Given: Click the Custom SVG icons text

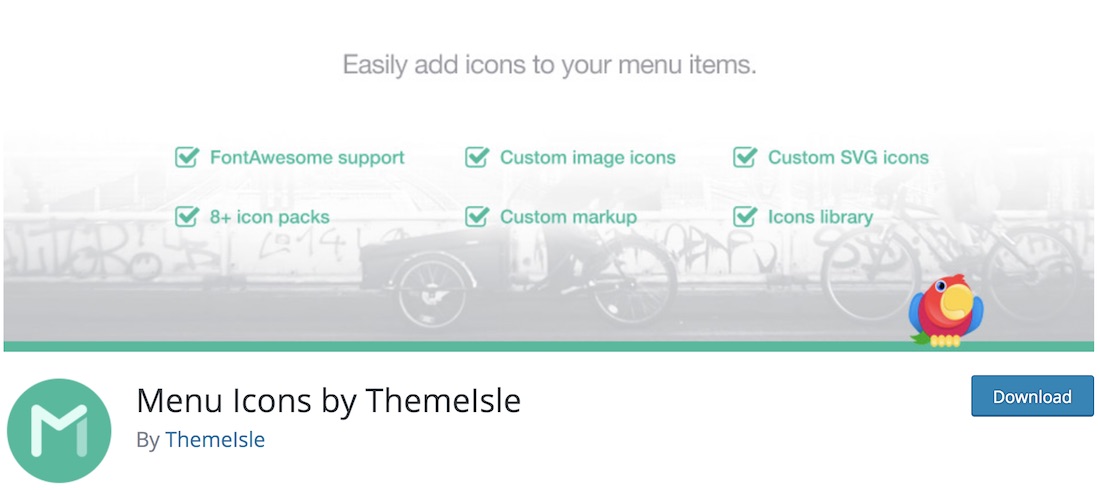Looking at the screenshot, I should pos(848,157).
